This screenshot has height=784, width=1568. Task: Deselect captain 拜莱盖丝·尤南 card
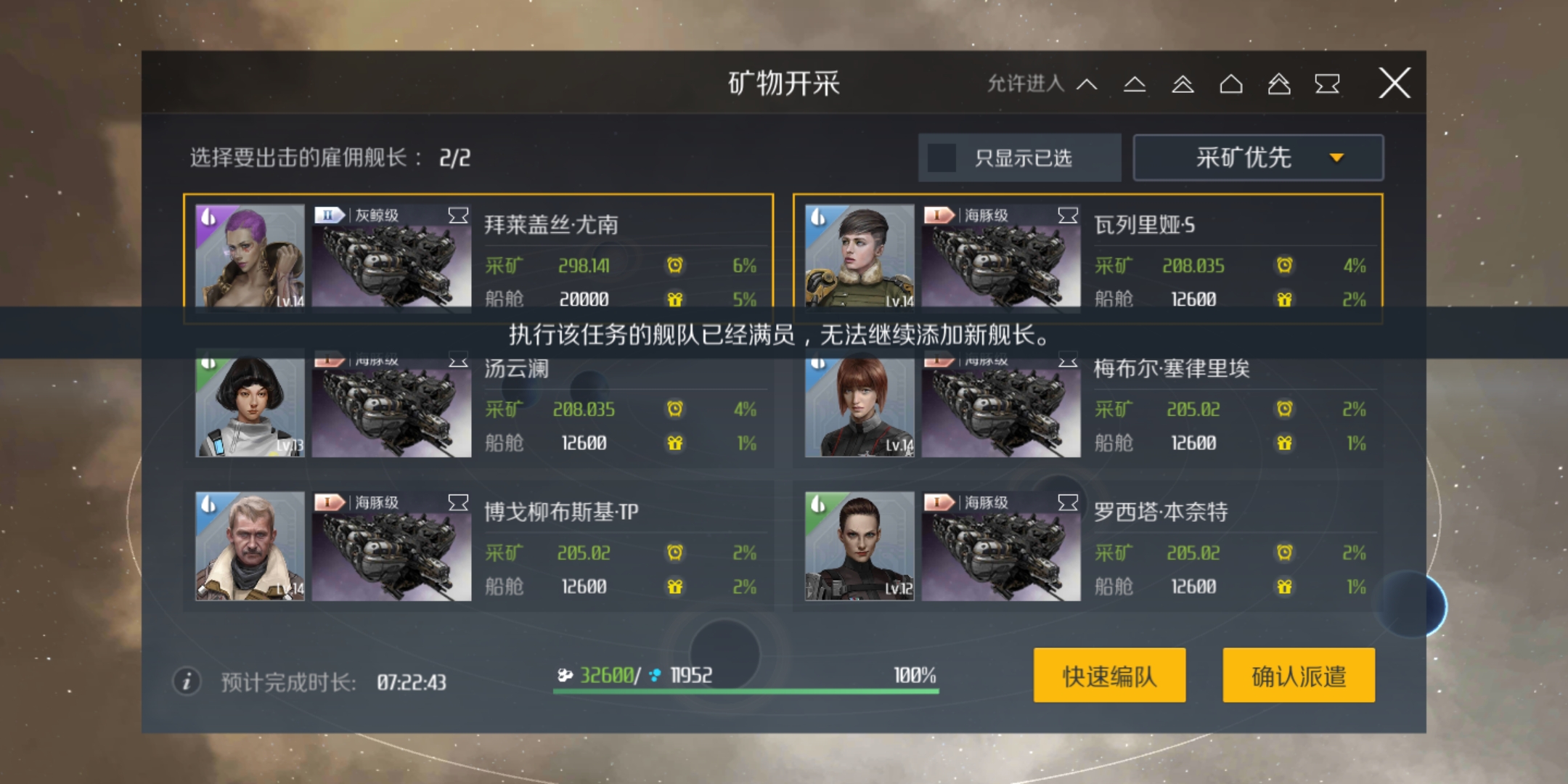click(x=478, y=258)
